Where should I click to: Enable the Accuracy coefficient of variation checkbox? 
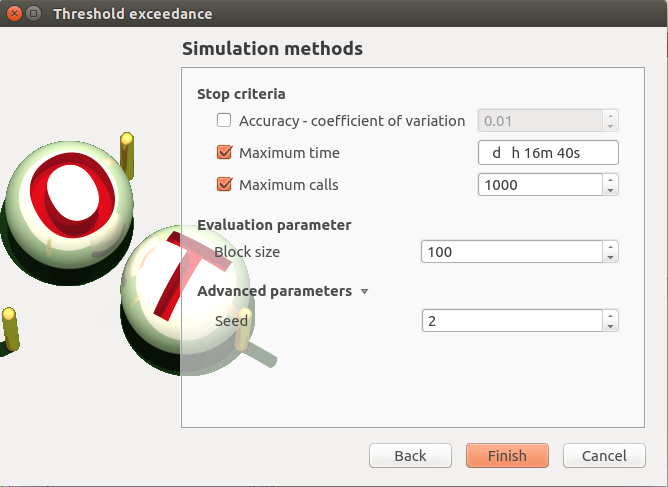click(x=224, y=121)
